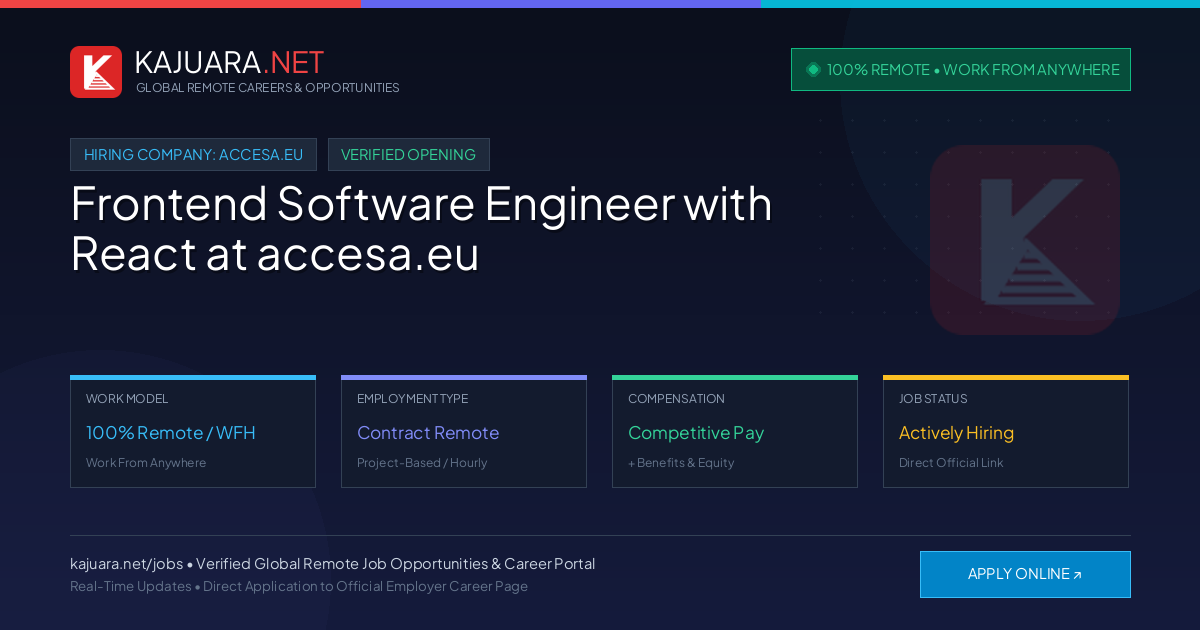This screenshot has height=630, width=1200.
Task: Open the KAJUARA.NET site title
Action: 229,62
